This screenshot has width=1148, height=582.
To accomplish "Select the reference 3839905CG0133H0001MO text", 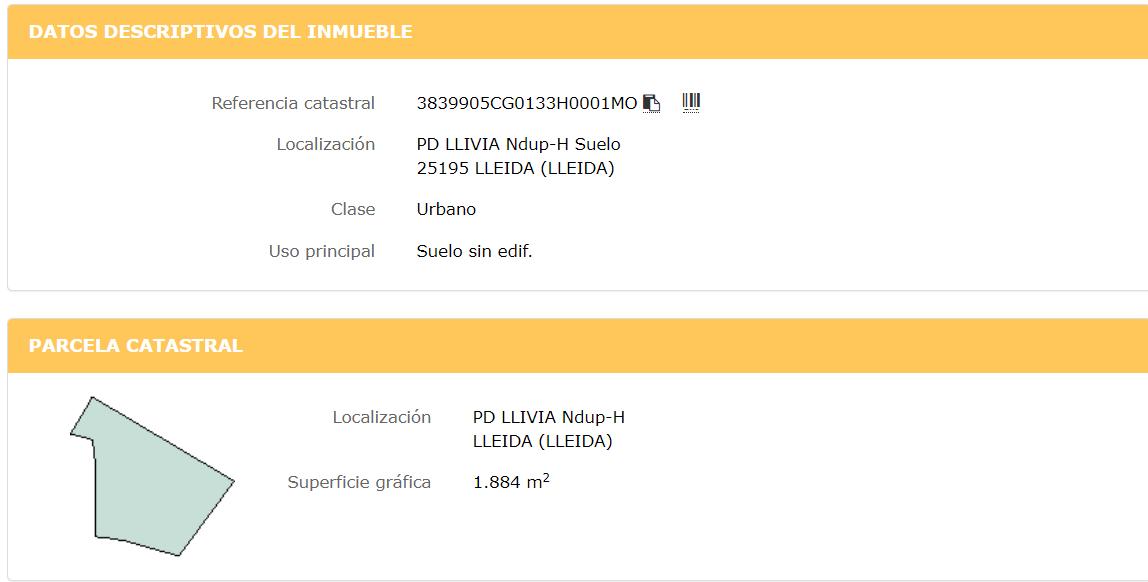I will point(526,103).
